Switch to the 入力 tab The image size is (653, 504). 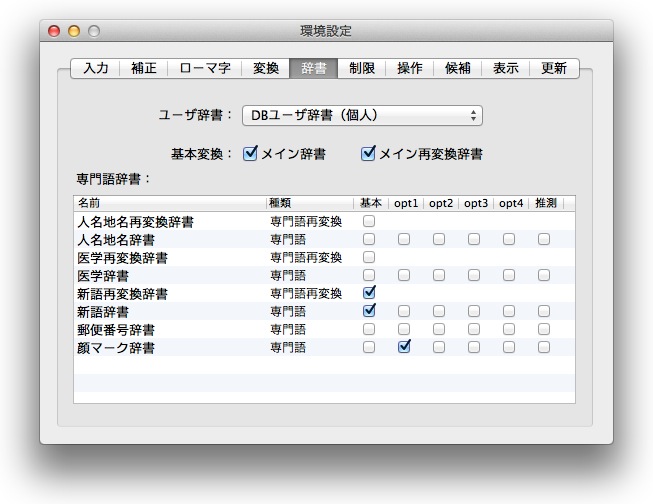96,68
